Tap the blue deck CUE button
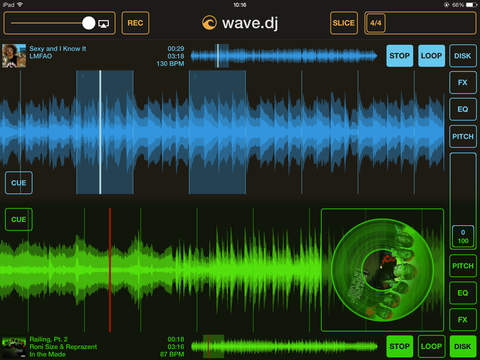This screenshot has width=480, height=360. coord(19,183)
